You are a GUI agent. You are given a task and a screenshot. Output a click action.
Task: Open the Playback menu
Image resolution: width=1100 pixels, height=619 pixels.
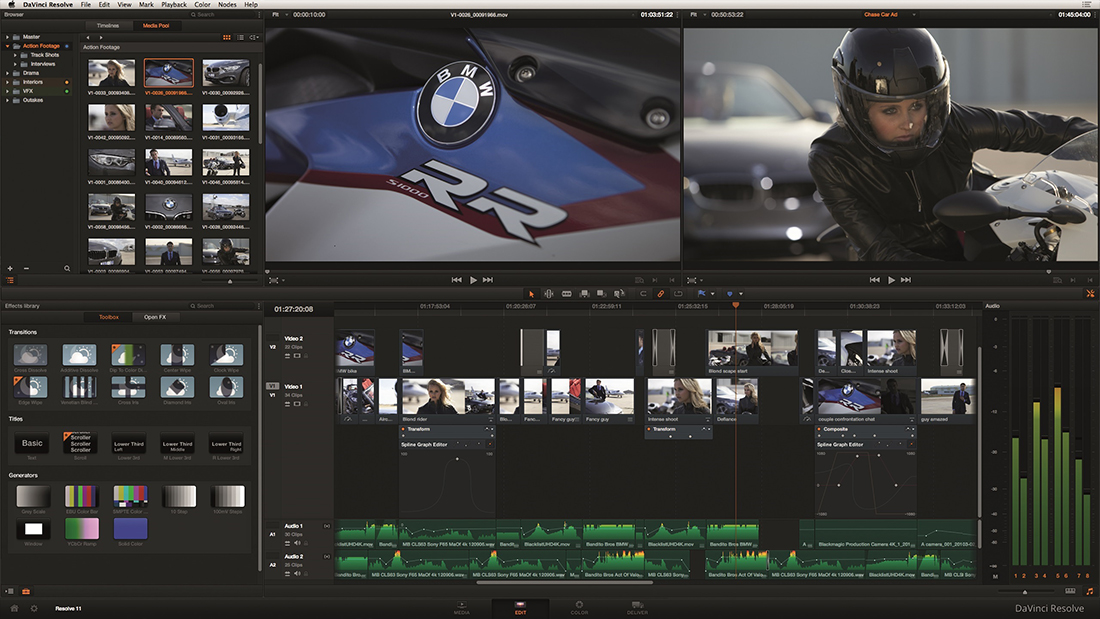point(174,4)
